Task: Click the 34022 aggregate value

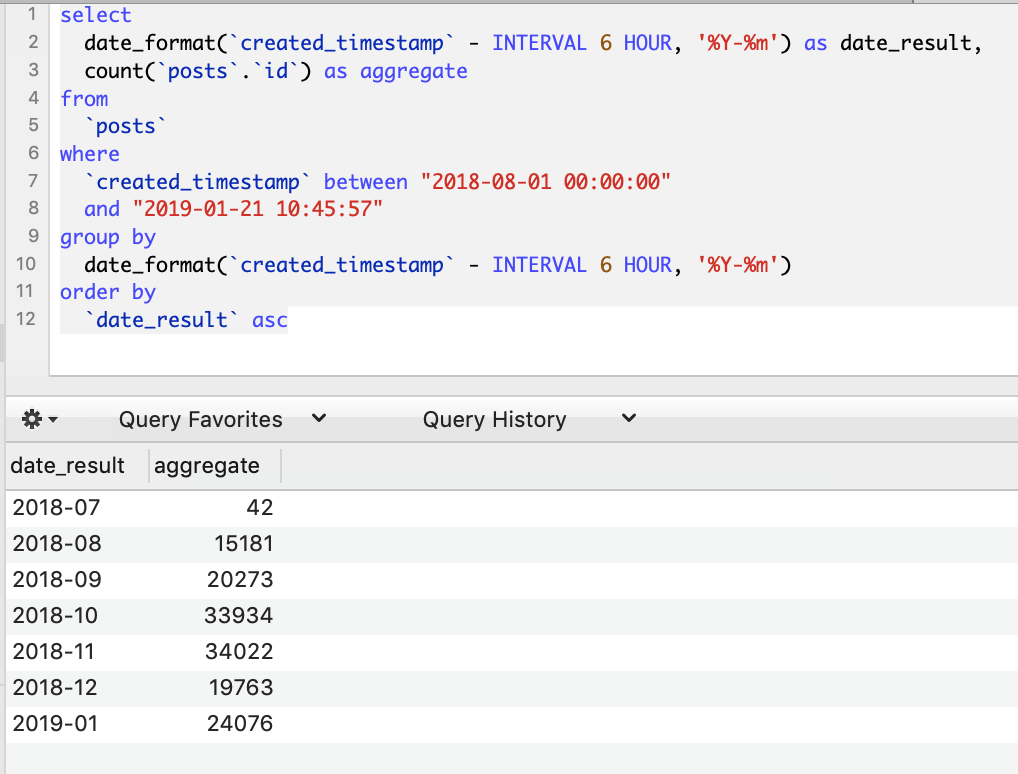Action: coord(238,651)
